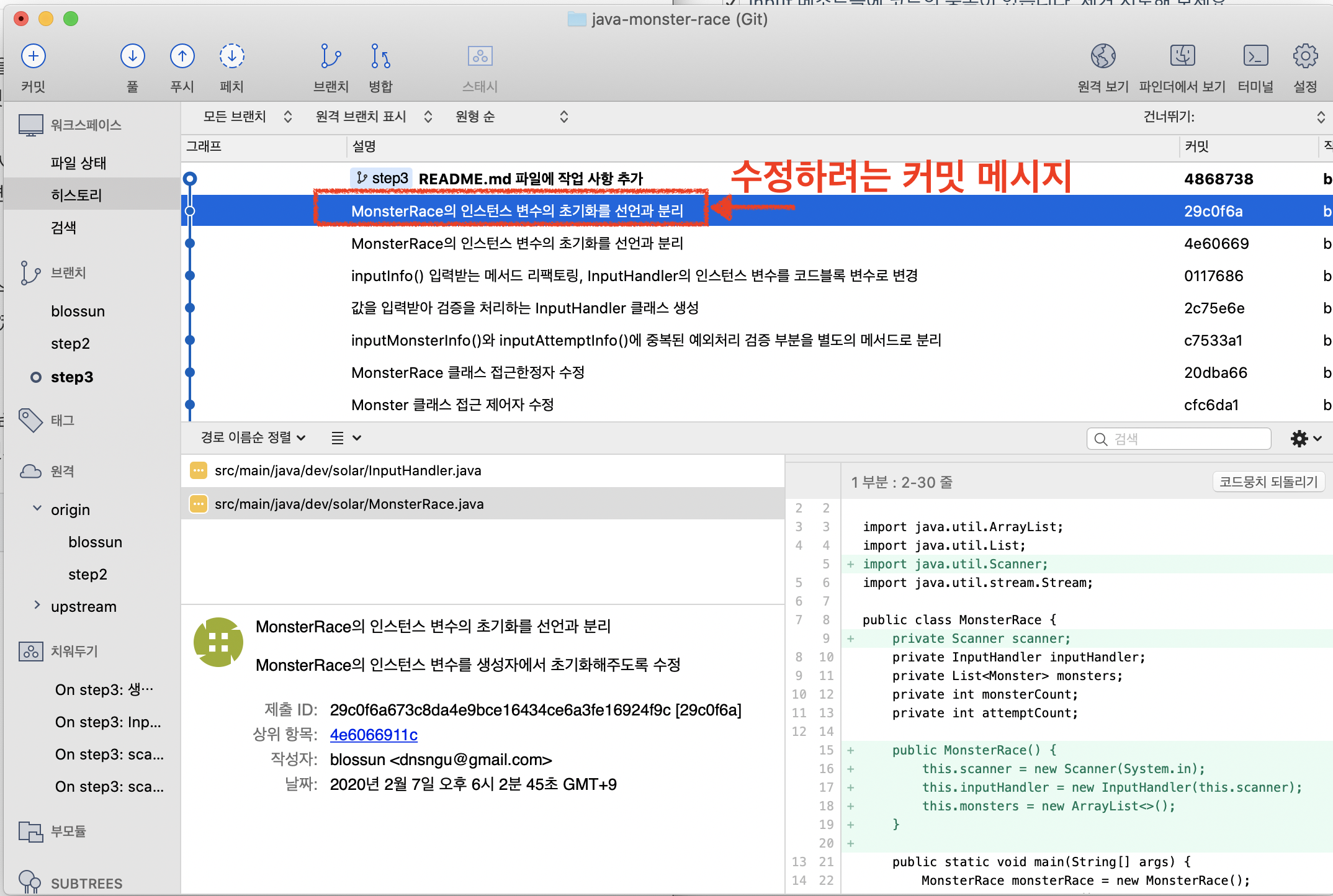Click the Pull (풀) toolbar icon
The height and width of the screenshot is (896, 1333).
(132, 56)
